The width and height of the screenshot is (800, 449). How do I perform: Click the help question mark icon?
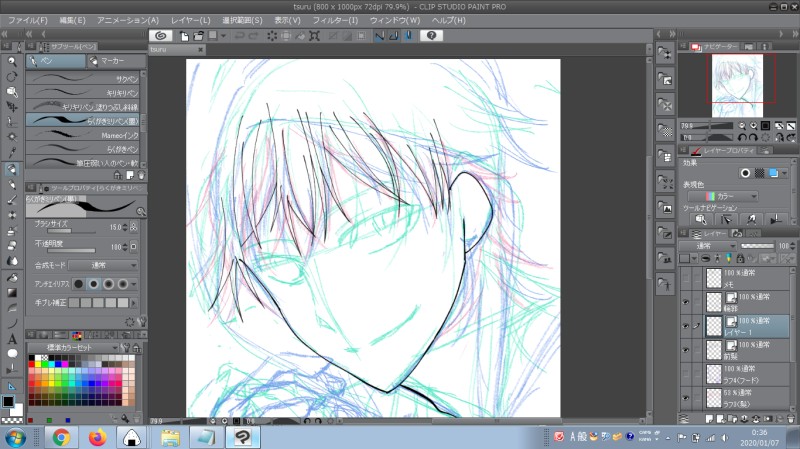point(431,35)
